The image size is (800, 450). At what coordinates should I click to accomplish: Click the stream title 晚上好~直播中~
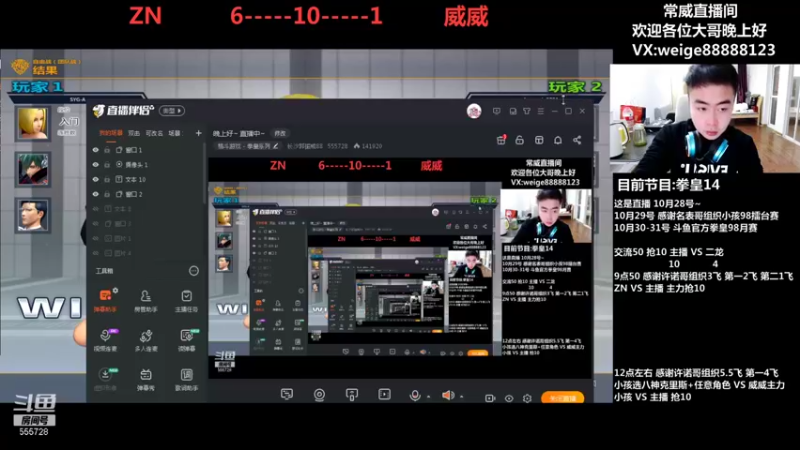239,133
